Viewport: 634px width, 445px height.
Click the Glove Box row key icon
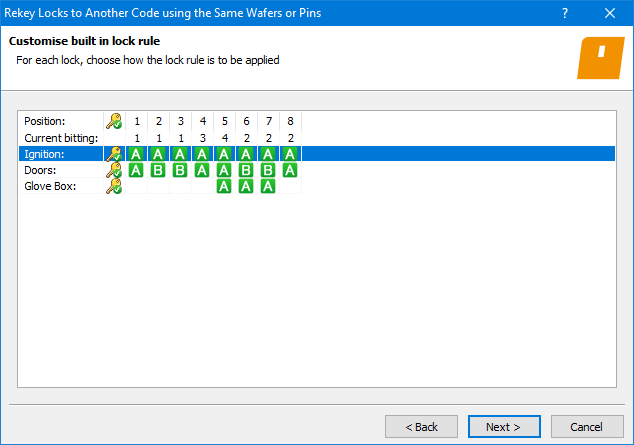point(114,186)
